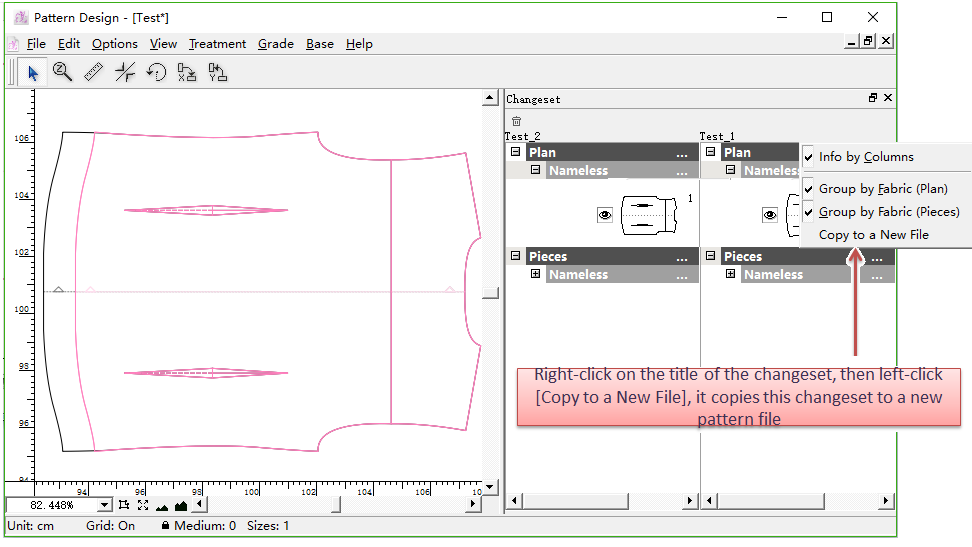This screenshot has width=972, height=547.
Task: Expand Nameless under Test_2 Pieces
Action: (536, 274)
